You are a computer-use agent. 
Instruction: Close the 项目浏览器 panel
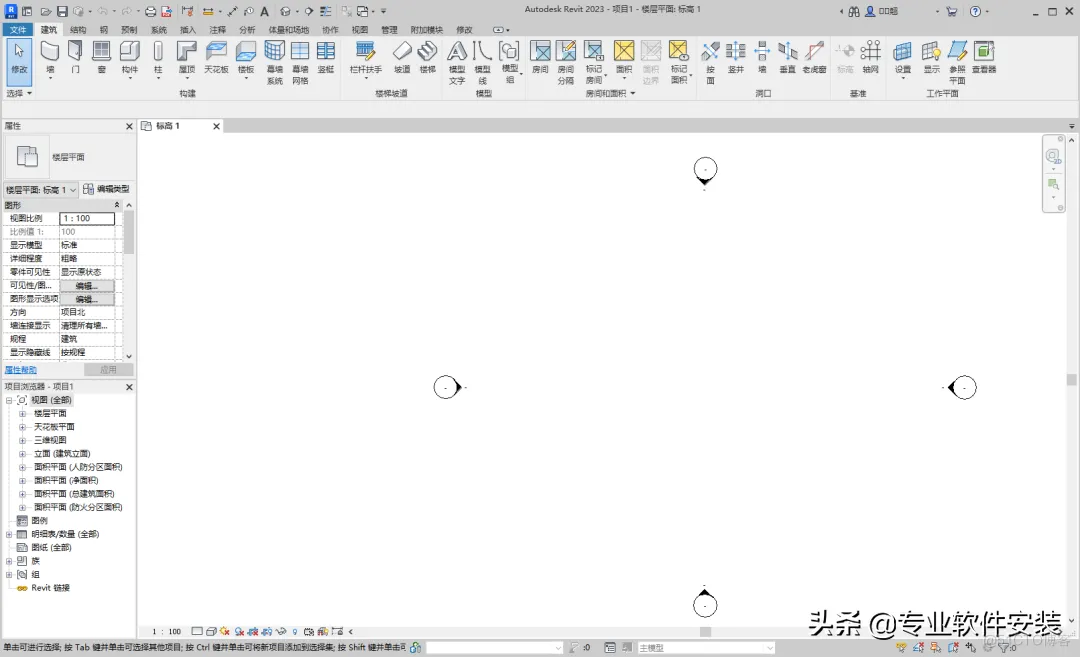pyautogui.click(x=129, y=387)
